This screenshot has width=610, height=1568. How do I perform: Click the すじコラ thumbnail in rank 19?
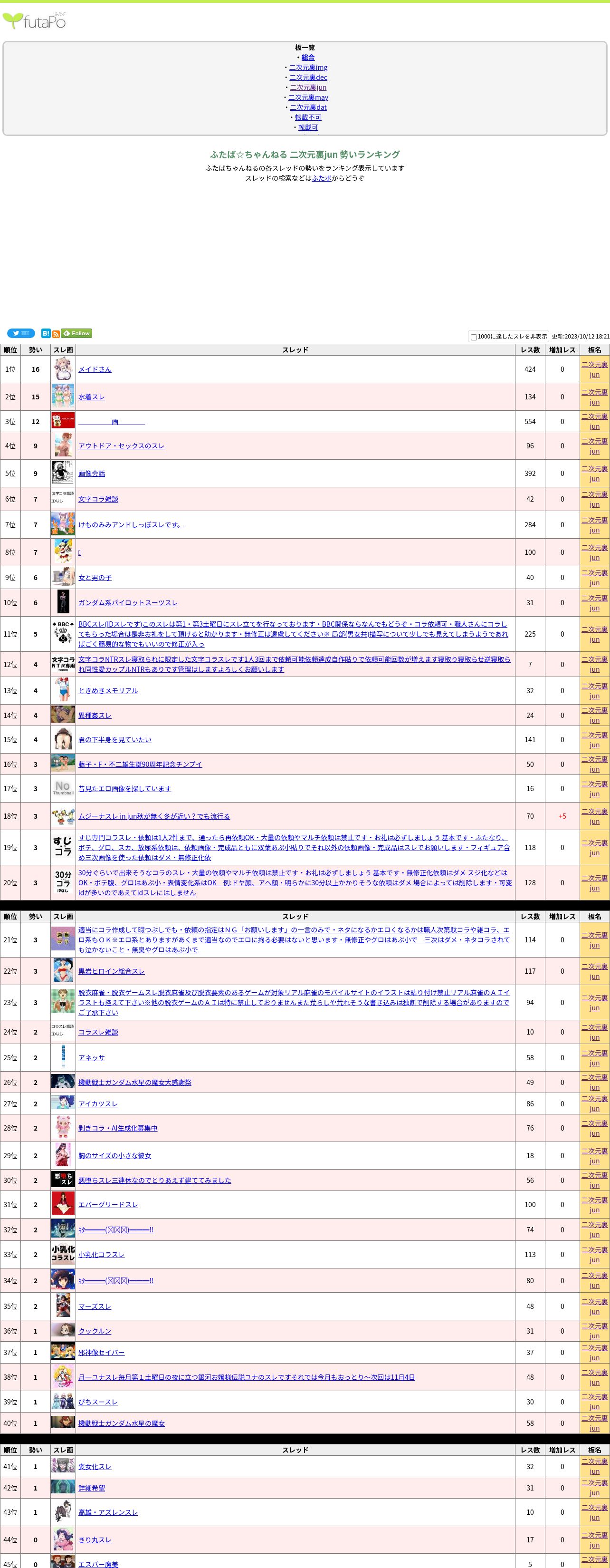coord(63,847)
